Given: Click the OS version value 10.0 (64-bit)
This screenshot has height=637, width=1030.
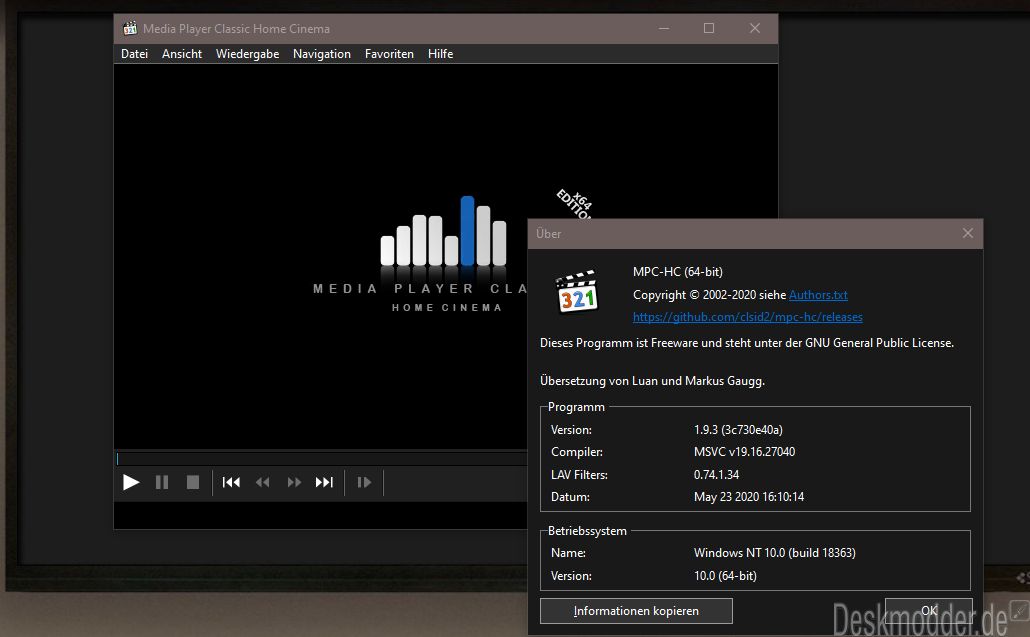Looking at the screenshot, I should pos(725,576).
